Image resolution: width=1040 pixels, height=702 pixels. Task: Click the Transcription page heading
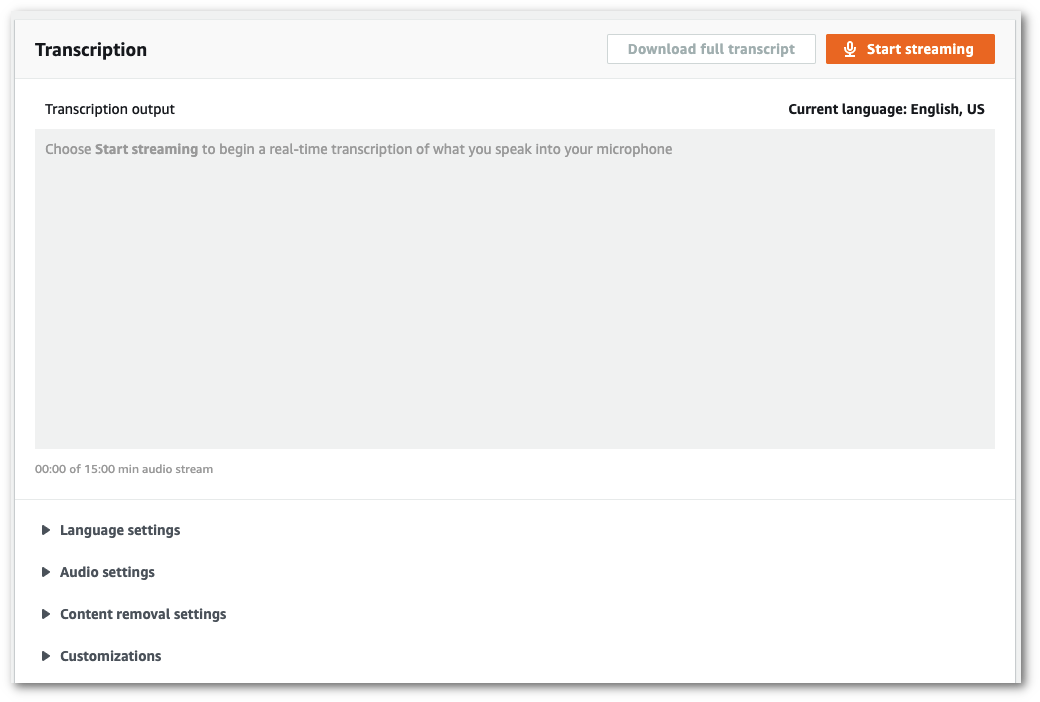[91, 49]
